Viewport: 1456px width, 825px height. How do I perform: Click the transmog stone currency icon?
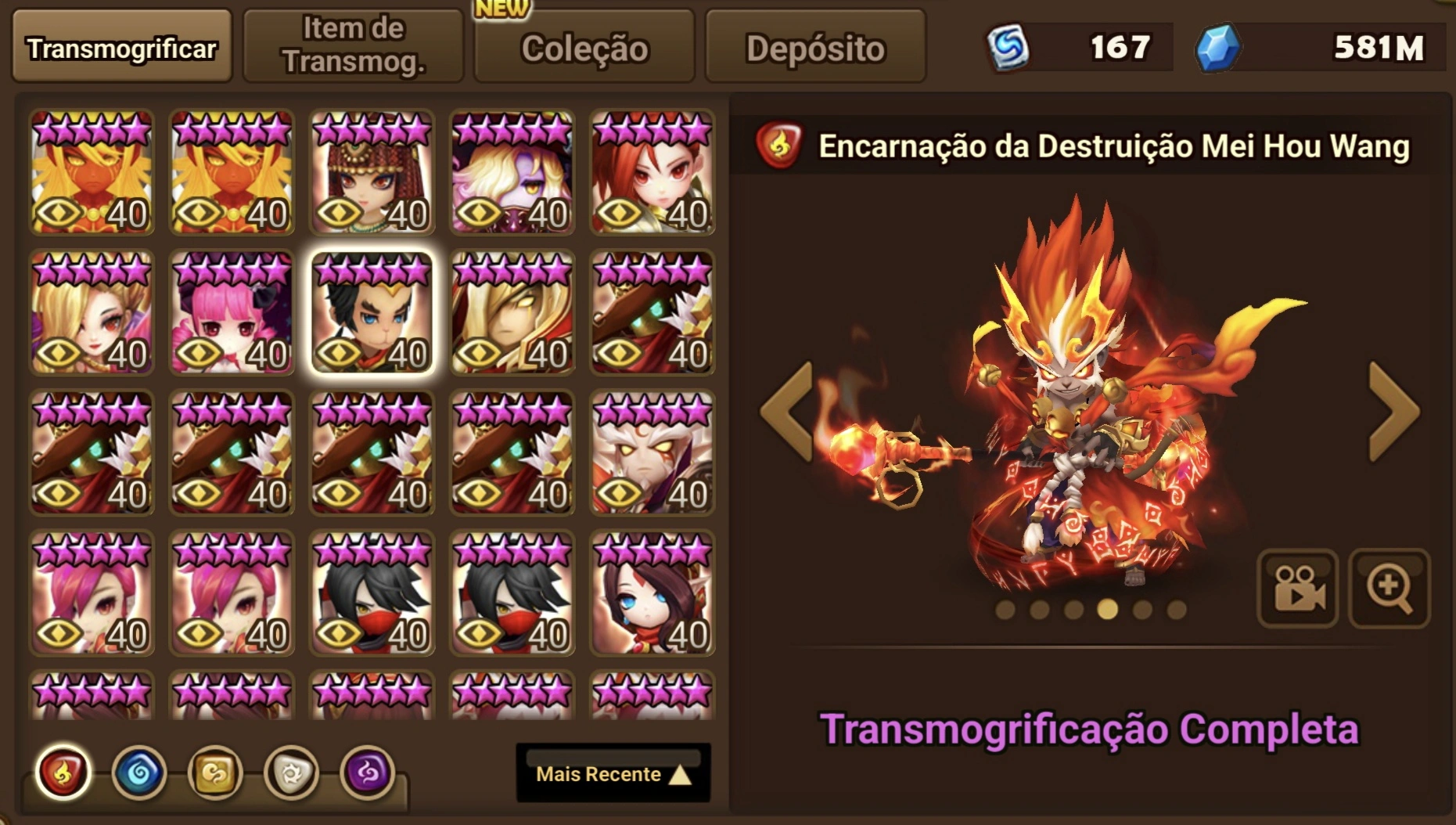[1008, 49]
